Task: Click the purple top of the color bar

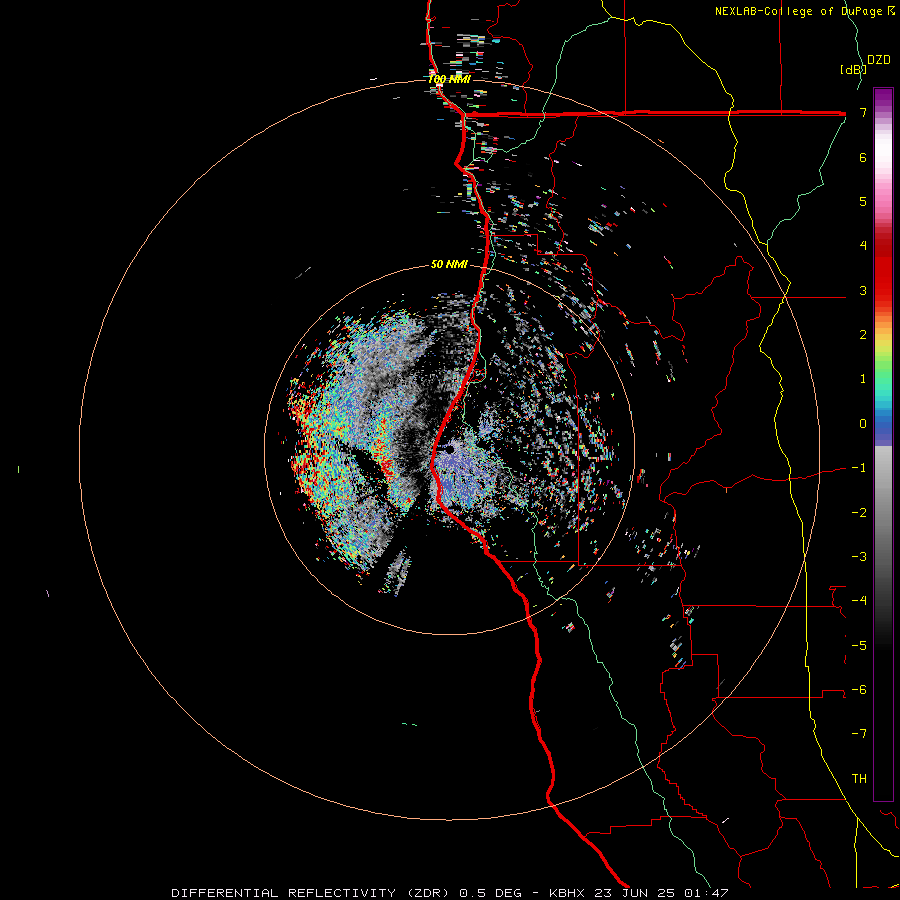Action: (x=883, y=98)
